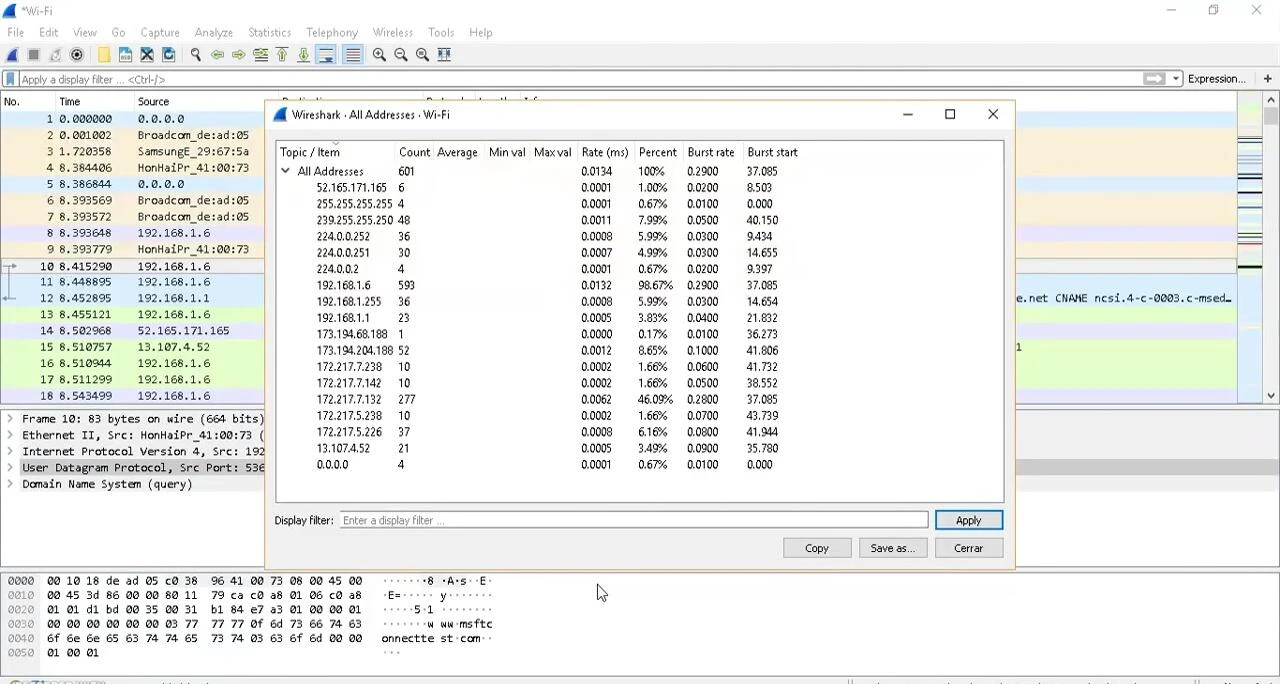Open the Wireless menu
The width and height of the screenshot is (1280, 684).
(392, 32)
